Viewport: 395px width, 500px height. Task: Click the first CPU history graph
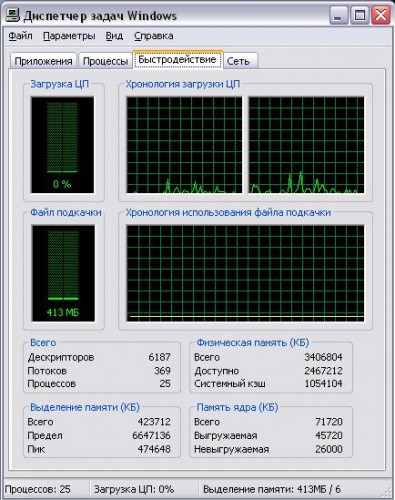[x=184, y=145]
